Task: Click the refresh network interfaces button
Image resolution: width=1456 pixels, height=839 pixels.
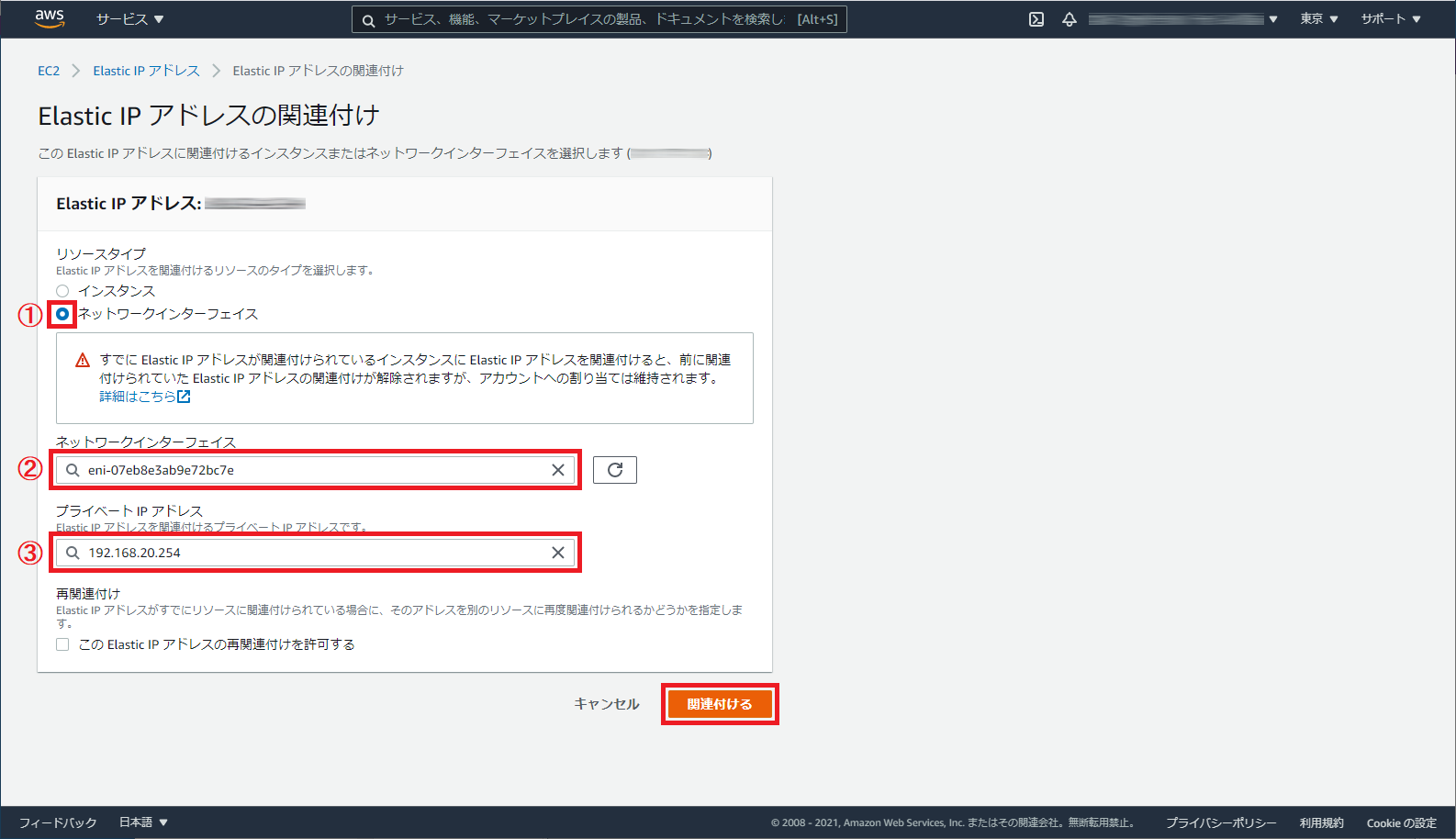Action: [615, 470]
